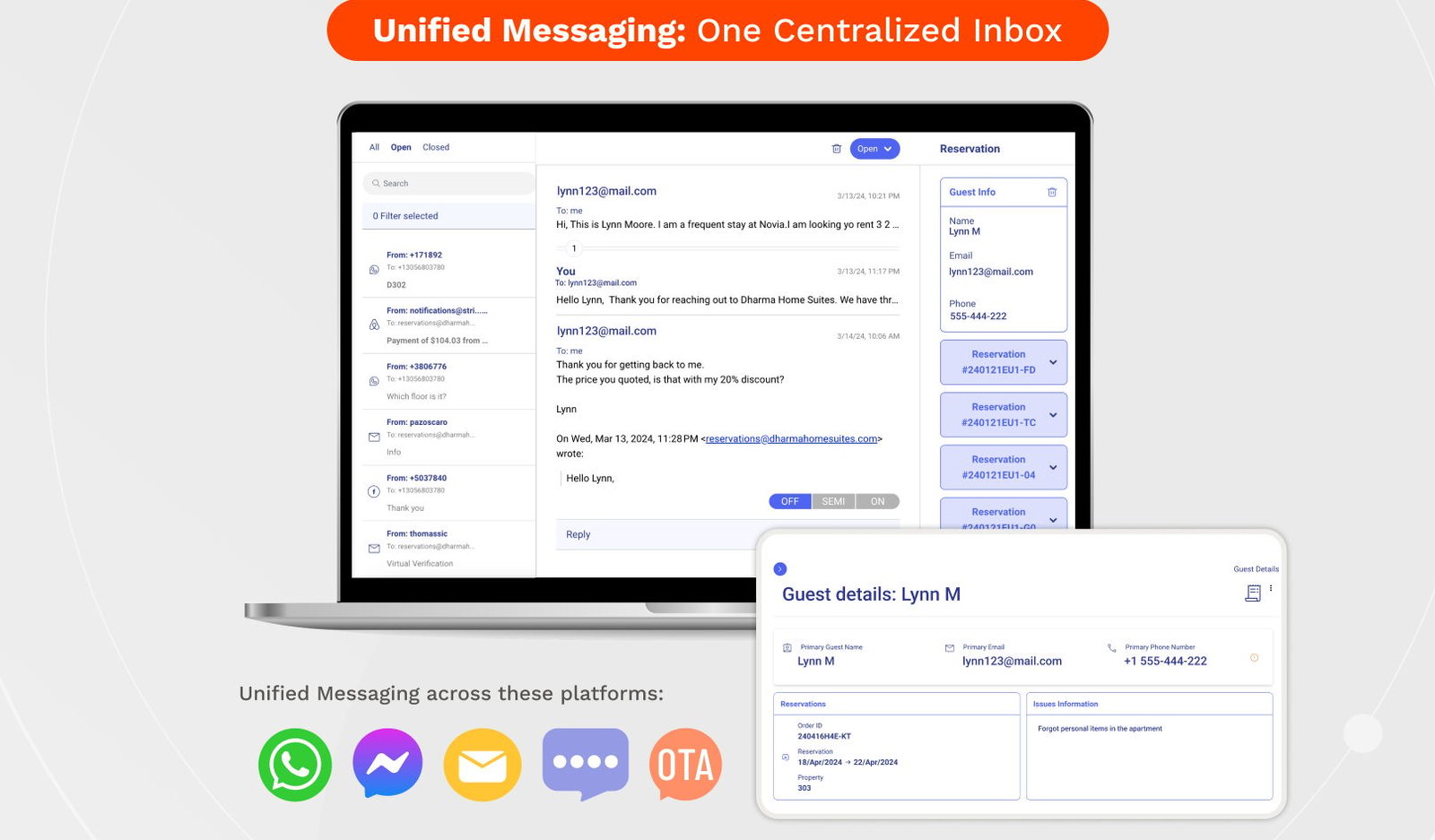Click the Primary Email envelope icon

click(x=950, y=647)
